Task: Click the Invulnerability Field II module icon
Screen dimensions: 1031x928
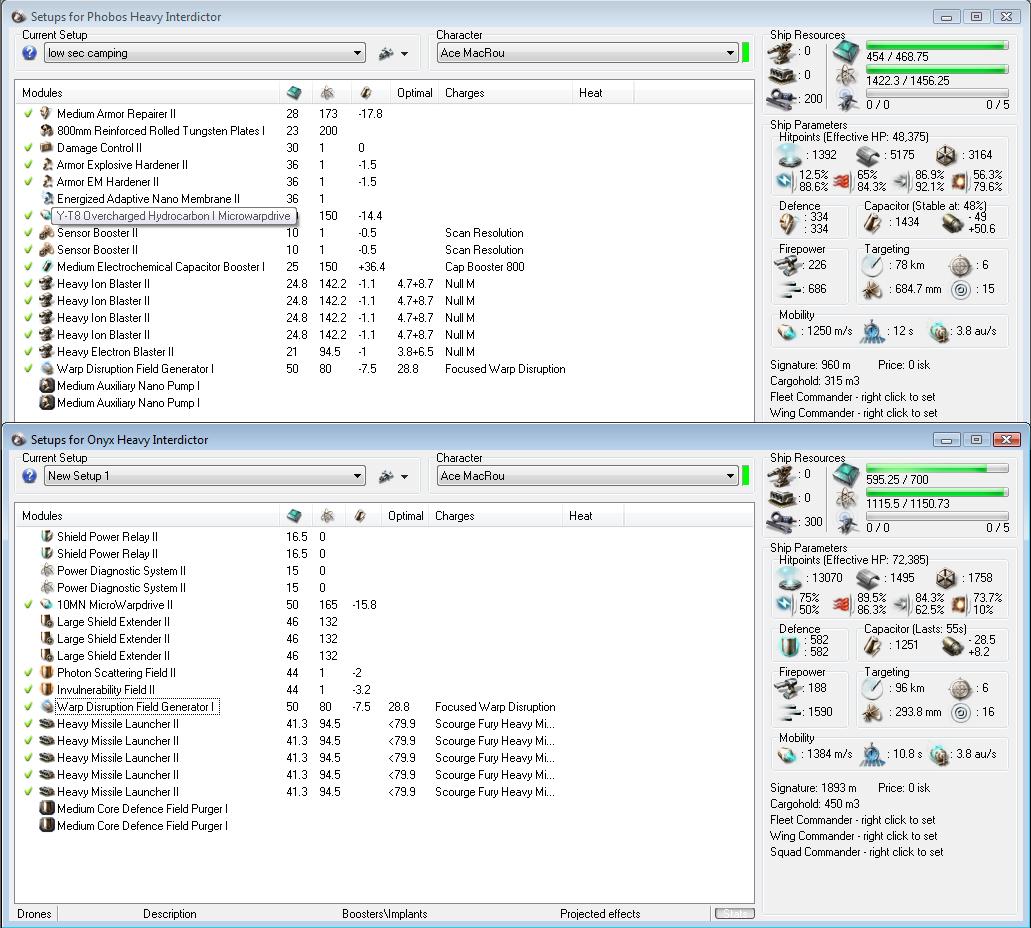Action: [x=46, y=689]
